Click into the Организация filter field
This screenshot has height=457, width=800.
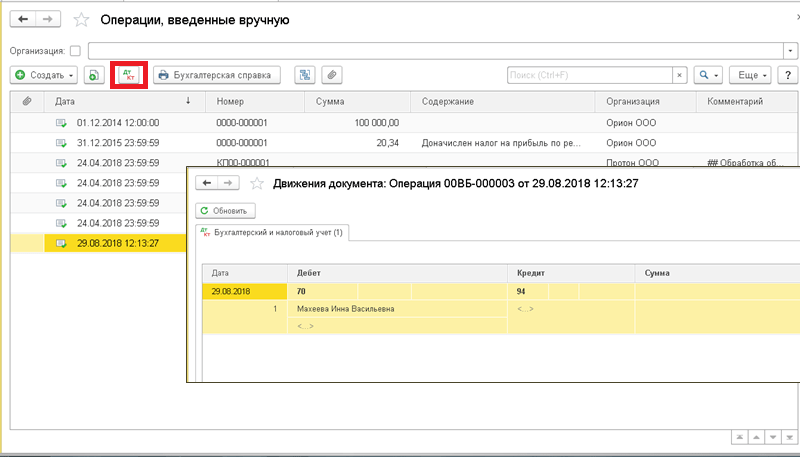click(436, 51)
